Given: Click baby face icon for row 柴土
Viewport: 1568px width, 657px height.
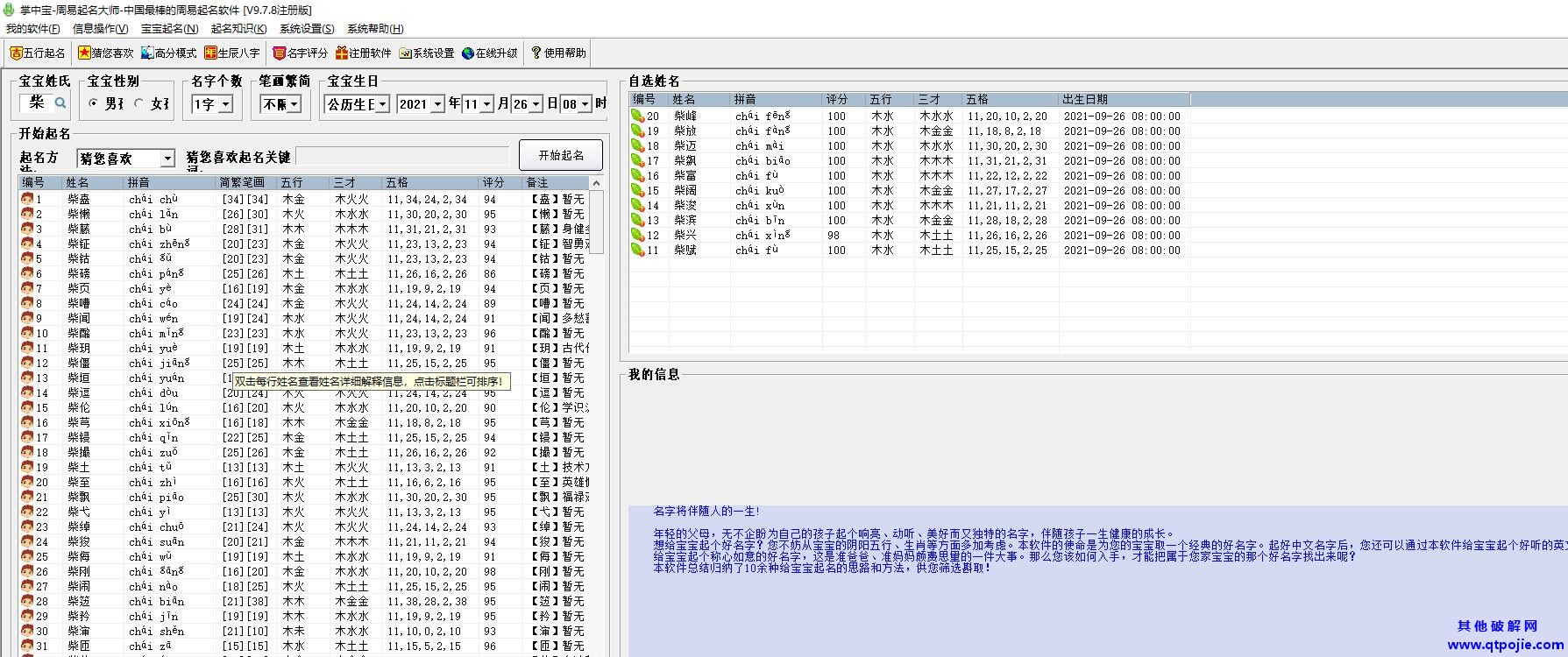Looking at the screenshot, I should [x=27, y=467].
